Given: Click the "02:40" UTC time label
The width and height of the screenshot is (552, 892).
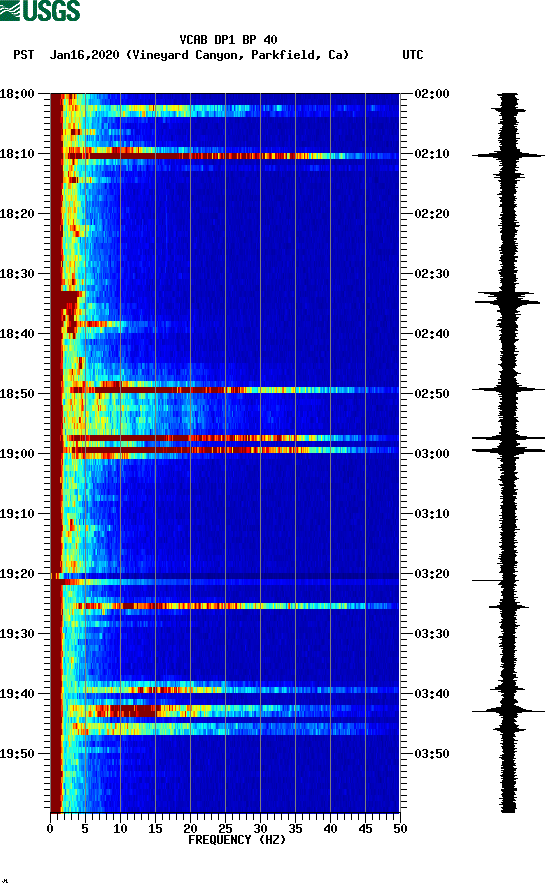Looking at the screenshot, I should coord(432,334).
